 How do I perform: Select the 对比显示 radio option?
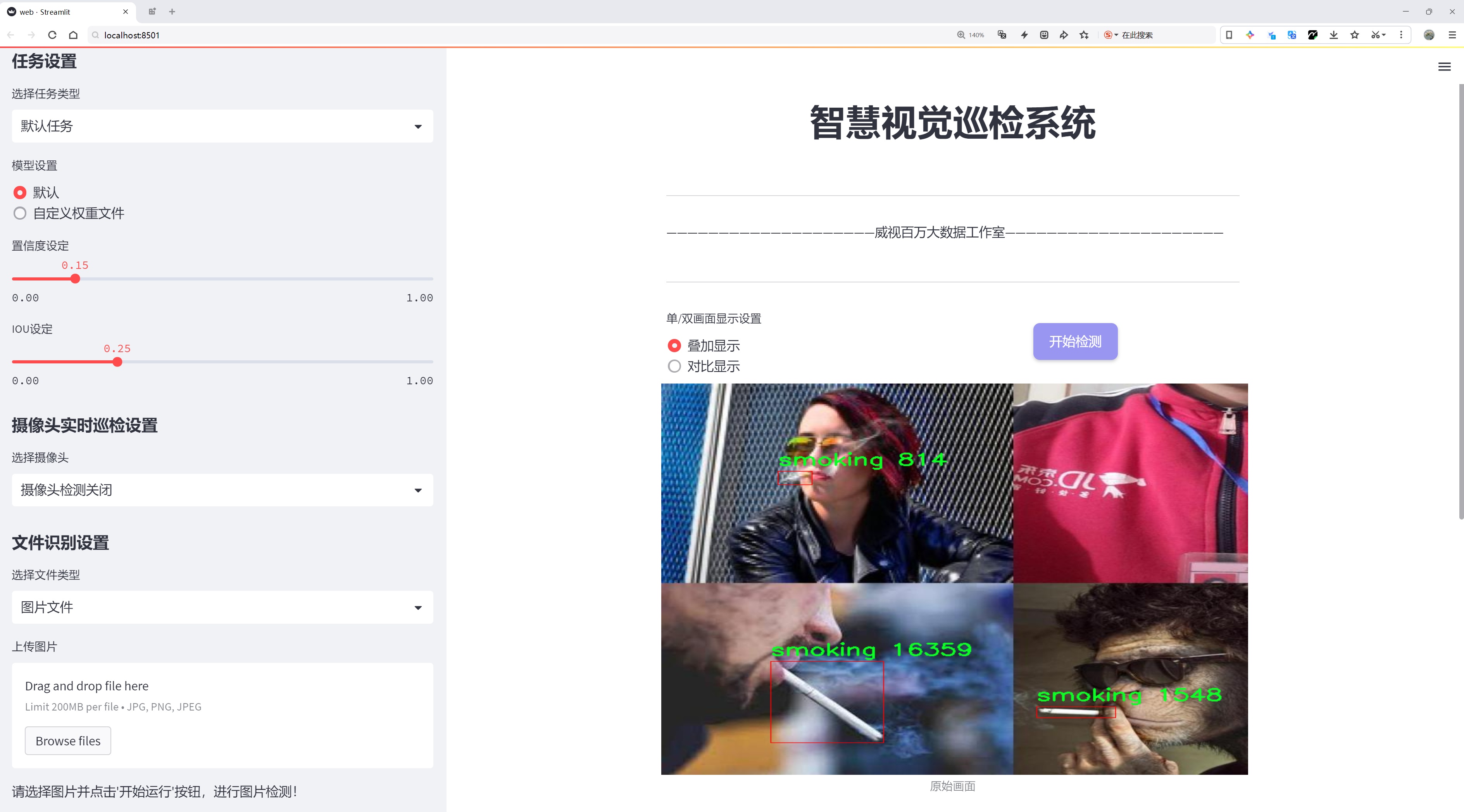coord(674,366)
